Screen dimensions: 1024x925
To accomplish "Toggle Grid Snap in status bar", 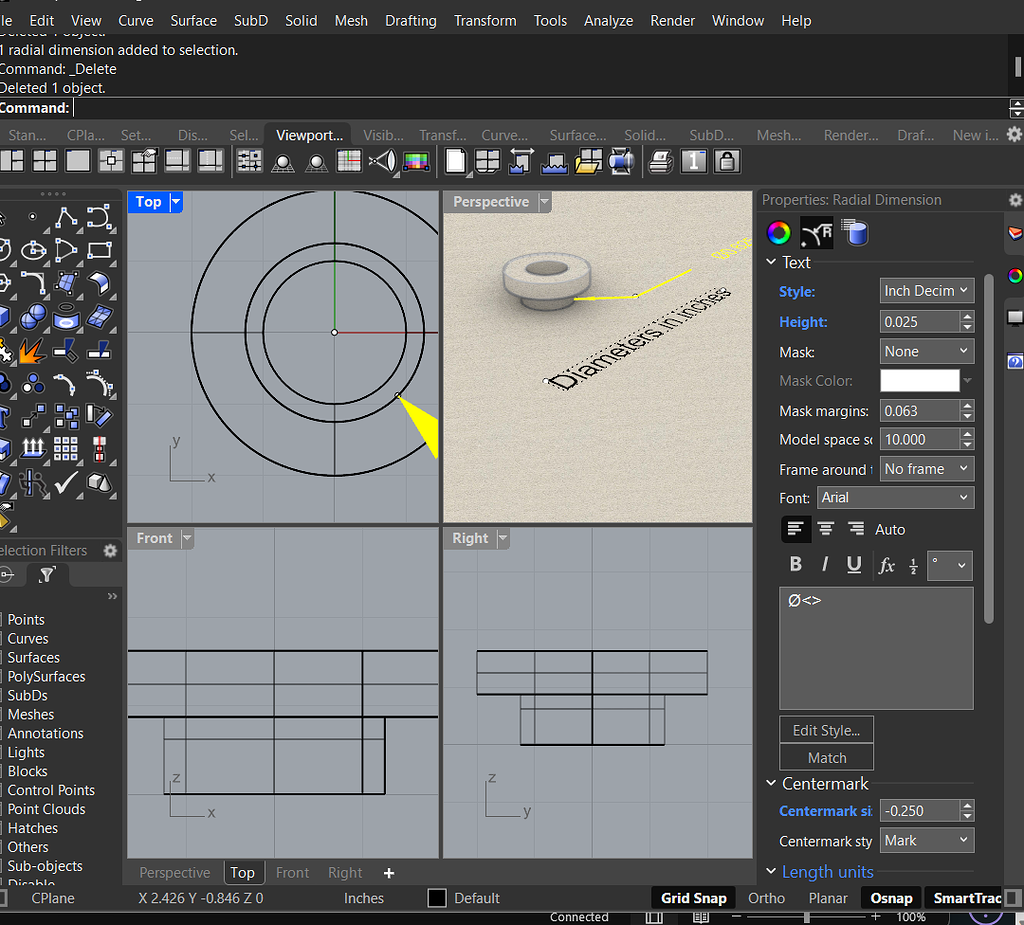I will 693,898.
